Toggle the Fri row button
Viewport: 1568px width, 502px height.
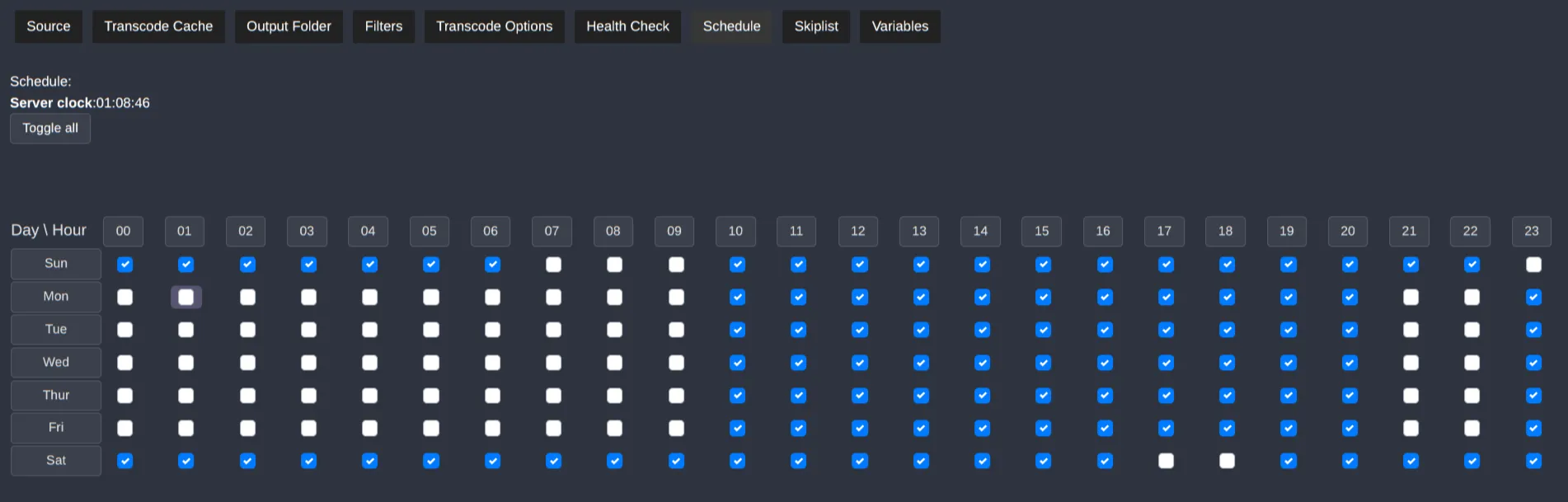pos(56,428)
